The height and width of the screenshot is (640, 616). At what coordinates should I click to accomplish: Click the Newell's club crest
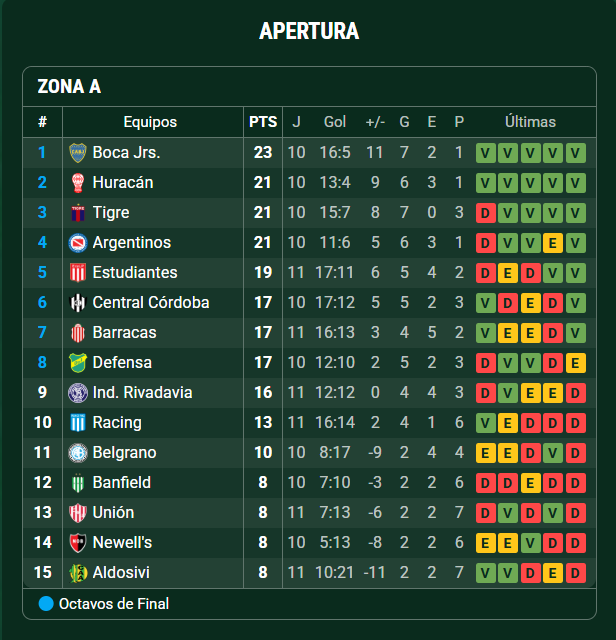coord(77,543)
